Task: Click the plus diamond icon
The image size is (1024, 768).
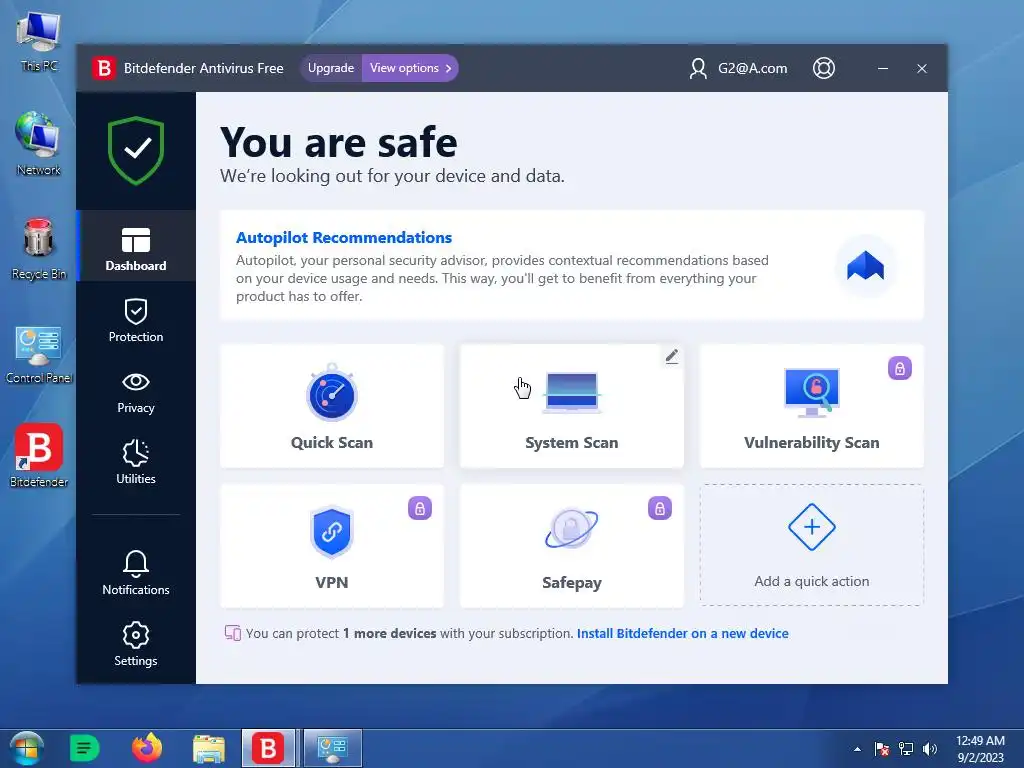Action: (x=812, y=527)
